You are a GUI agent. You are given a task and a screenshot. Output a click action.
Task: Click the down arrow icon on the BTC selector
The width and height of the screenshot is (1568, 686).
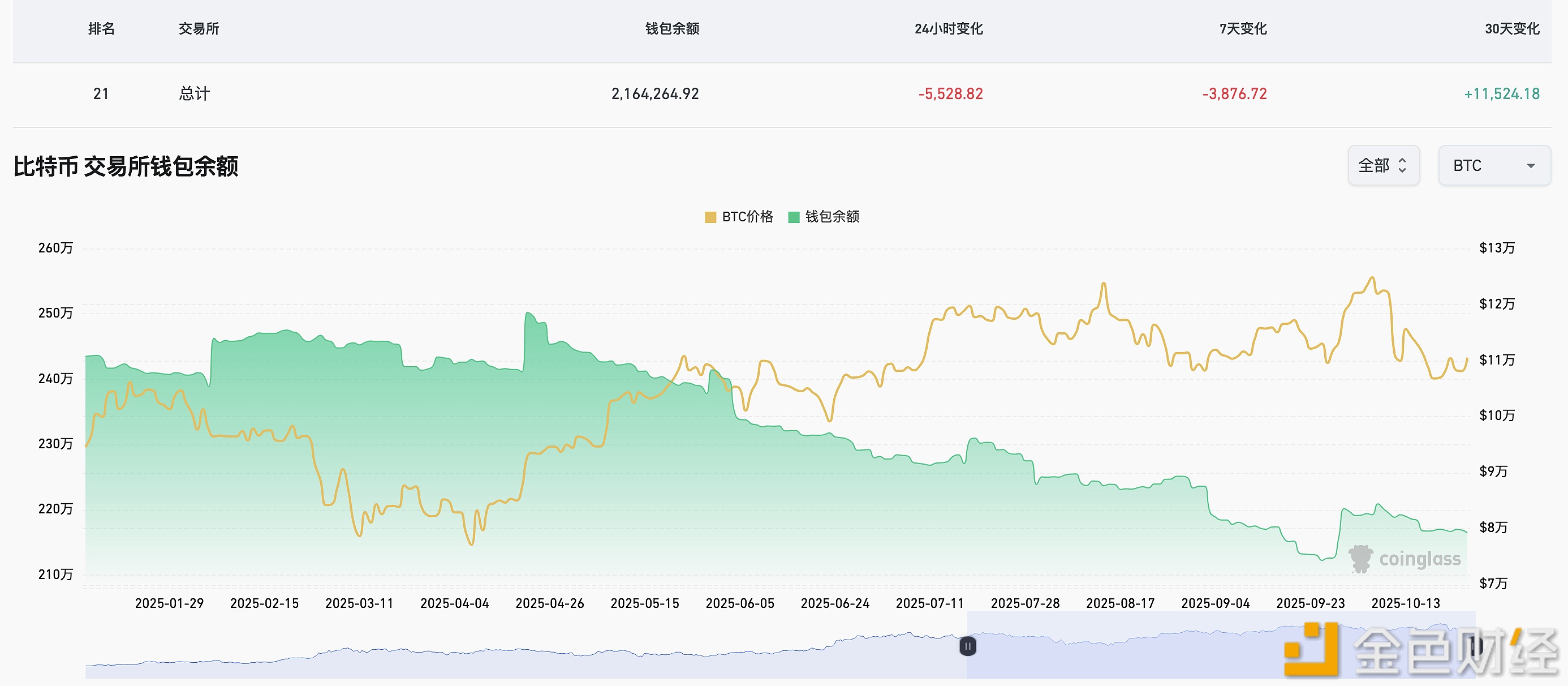pyautogui.click(x=1532, y=165)
